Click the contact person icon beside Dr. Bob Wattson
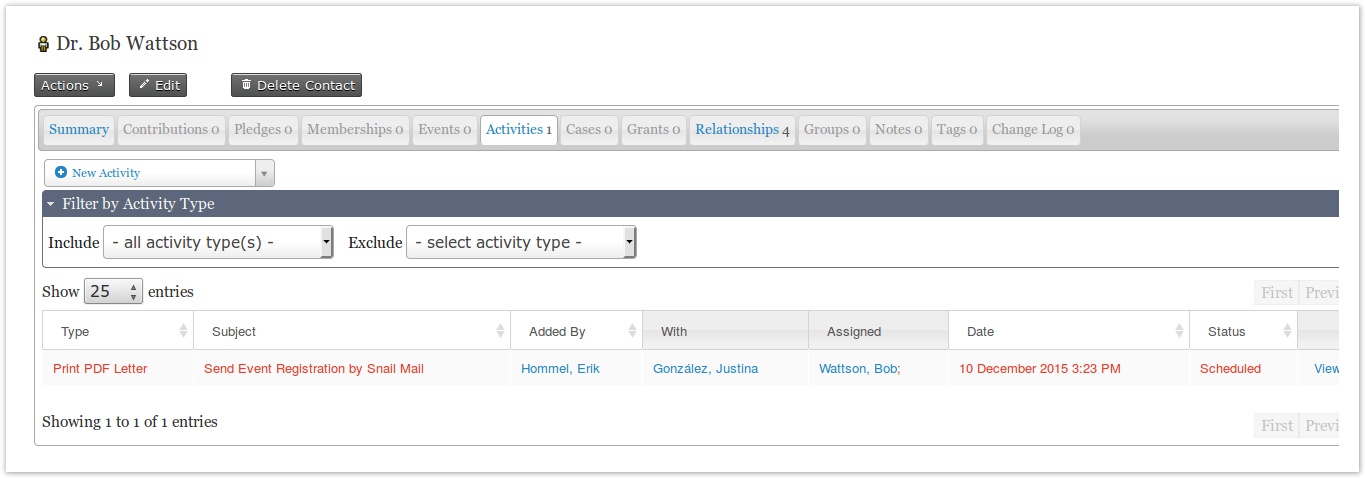Screen dimensions: 1365x478 [43, 44]
